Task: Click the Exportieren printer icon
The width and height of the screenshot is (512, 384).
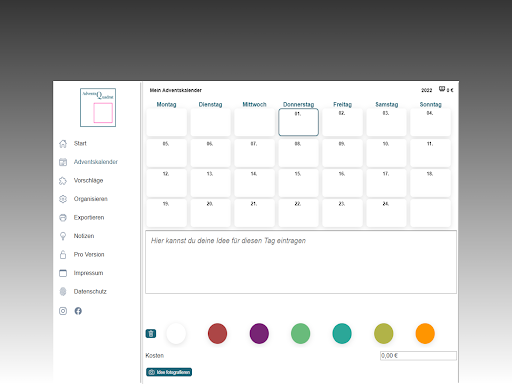Action: pyautogui.click(x=63, y=218)
